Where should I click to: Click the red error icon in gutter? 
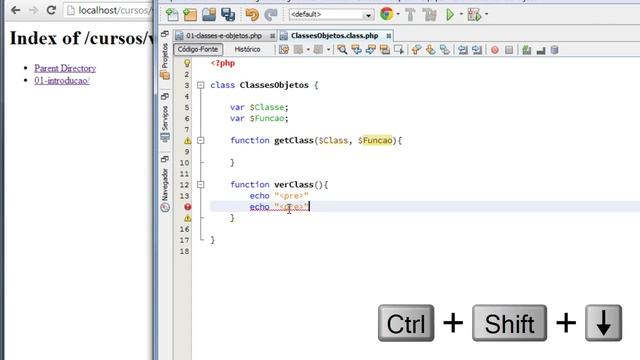[x=187, y=207]
